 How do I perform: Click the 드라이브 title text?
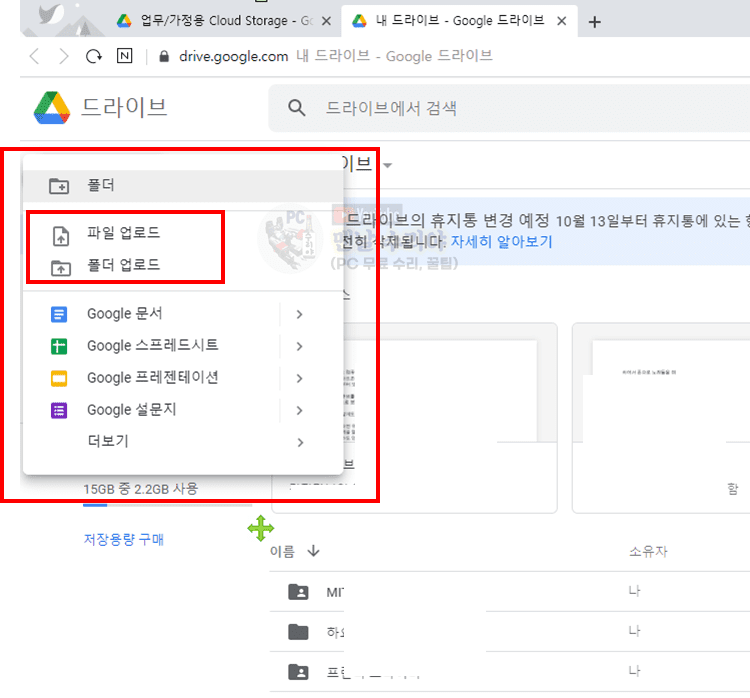pyautogui.click(x=124, y=107)
